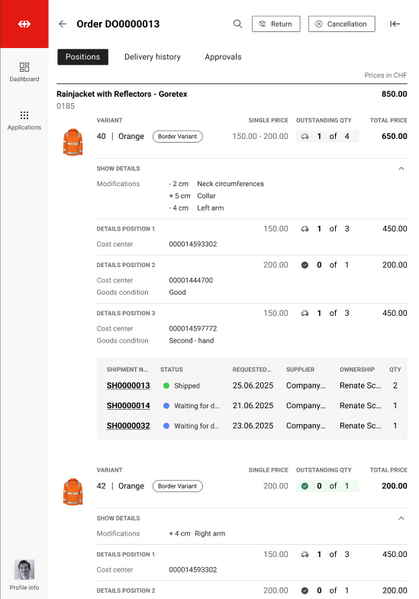Click the orange jacket thumbnail for variant 42
Image resolution: width=419 pixels, height=599 pixels.
click(x=73, y=492)
